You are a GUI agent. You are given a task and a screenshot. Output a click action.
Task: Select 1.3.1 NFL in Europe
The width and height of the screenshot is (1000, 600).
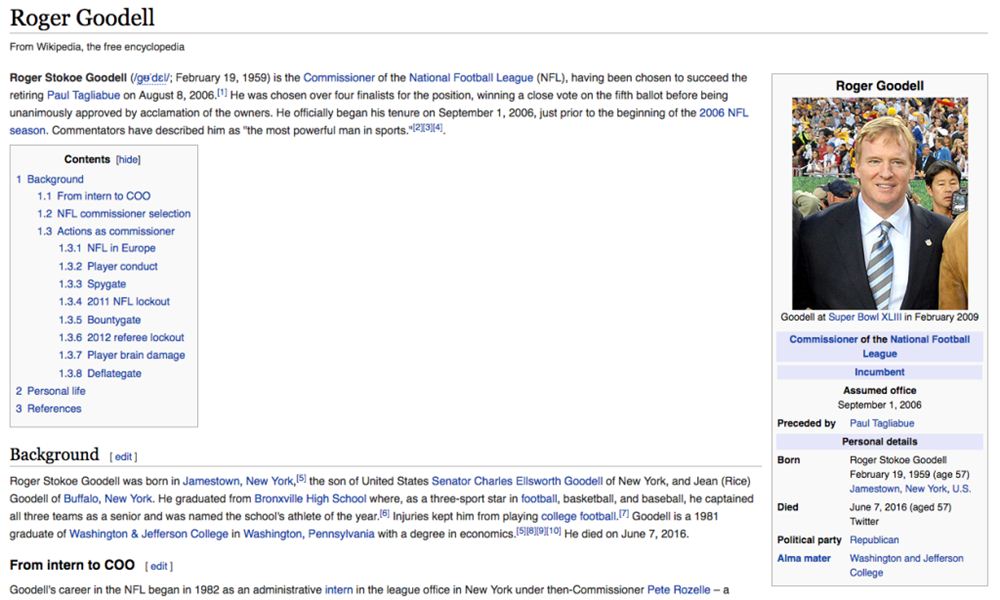coord(107,248)
